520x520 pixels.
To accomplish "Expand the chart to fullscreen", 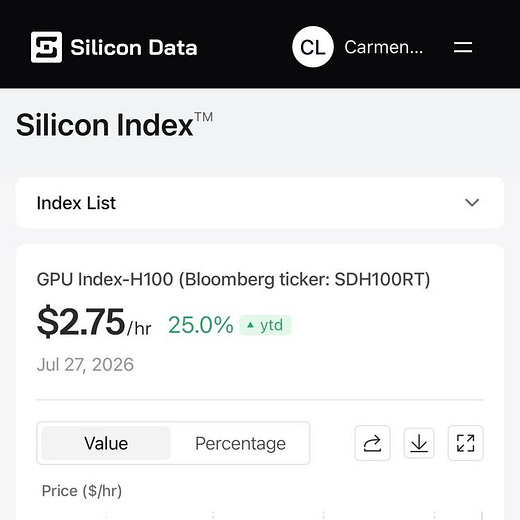I will tap(465, 443).
